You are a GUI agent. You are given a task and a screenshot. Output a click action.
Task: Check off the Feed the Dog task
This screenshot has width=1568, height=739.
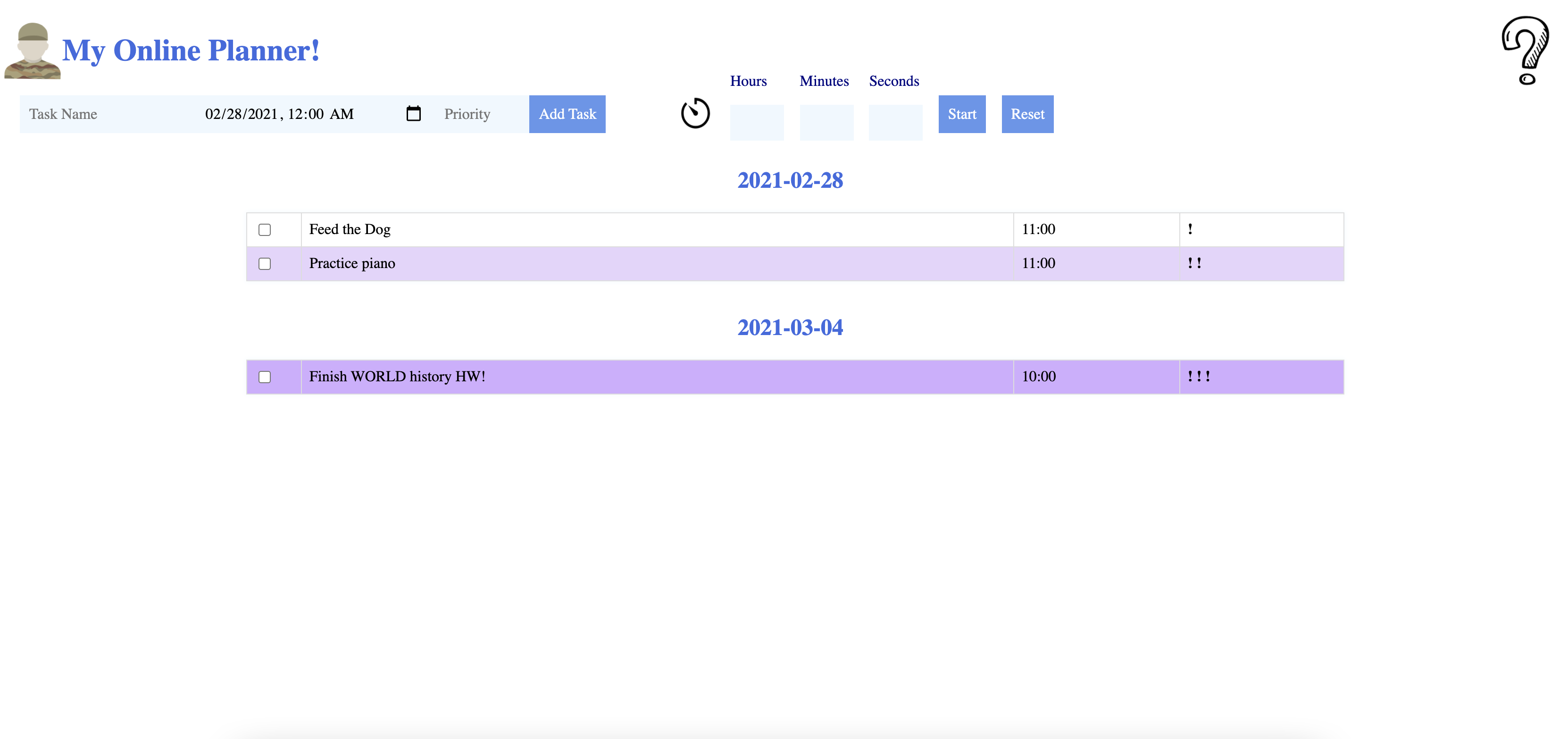click(264, 229)
